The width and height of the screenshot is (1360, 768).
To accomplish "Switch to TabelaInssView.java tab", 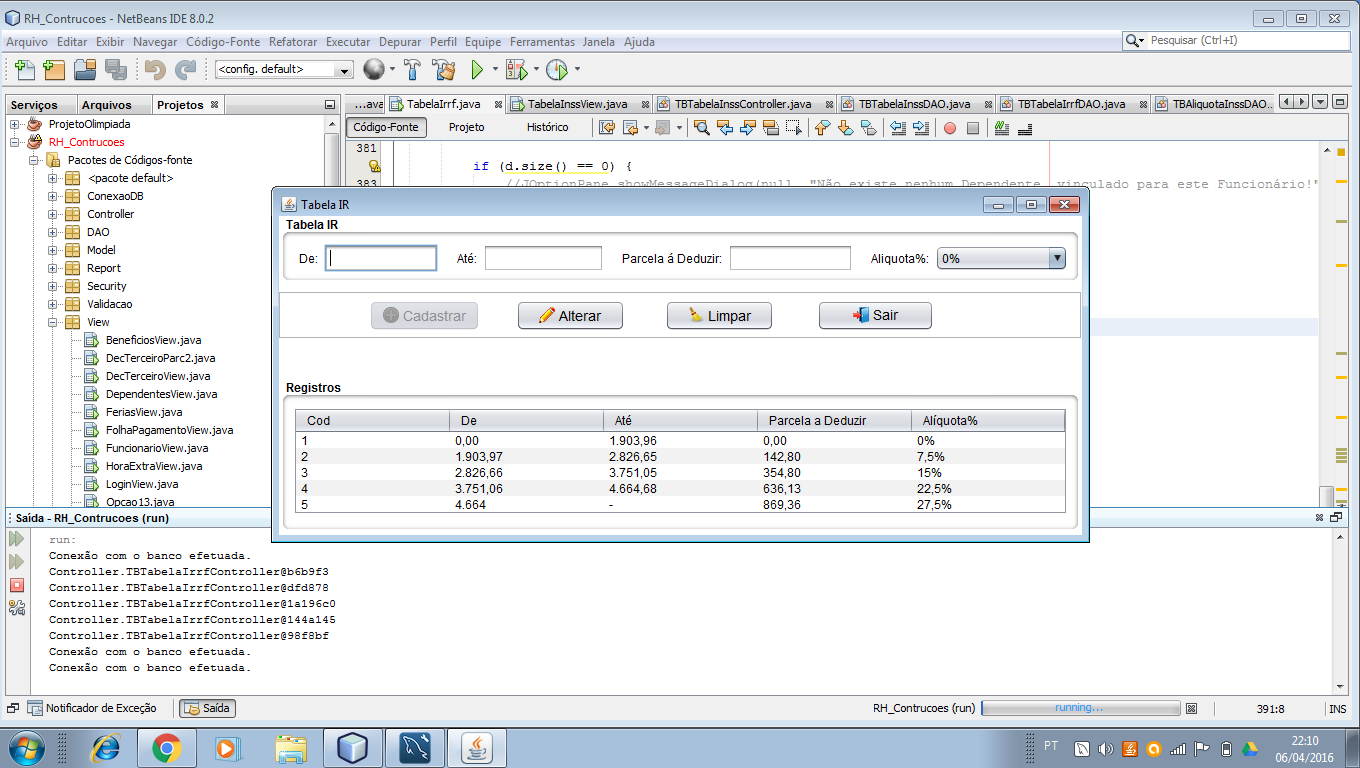I will 577,104.
